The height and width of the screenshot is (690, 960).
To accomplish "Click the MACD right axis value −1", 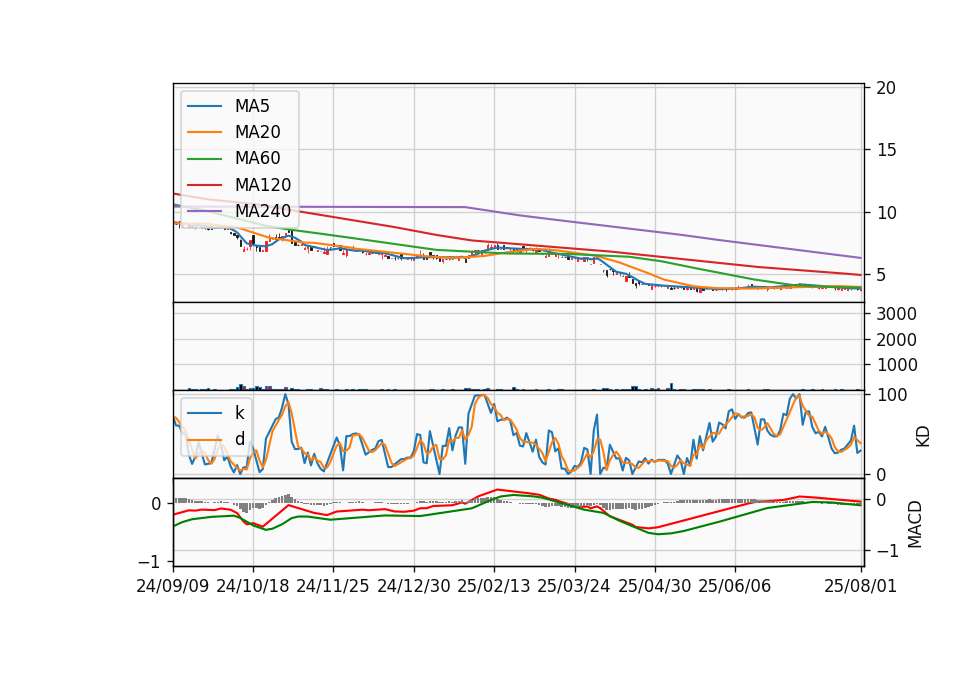I will coord(887,552).
